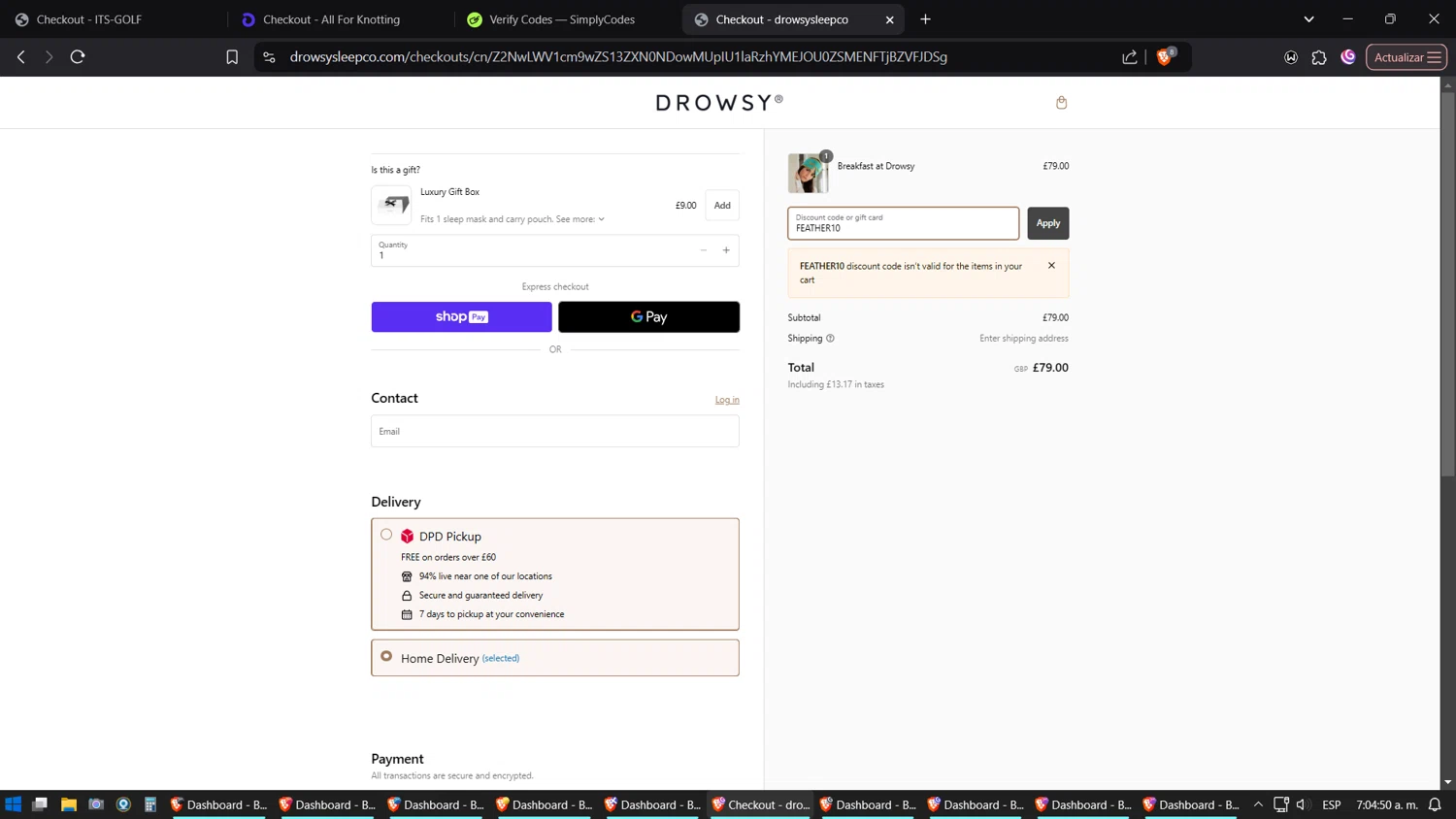Click the ESP language indicator
The width and height of the screenshot is (1456, 819).
[1332, 804]
